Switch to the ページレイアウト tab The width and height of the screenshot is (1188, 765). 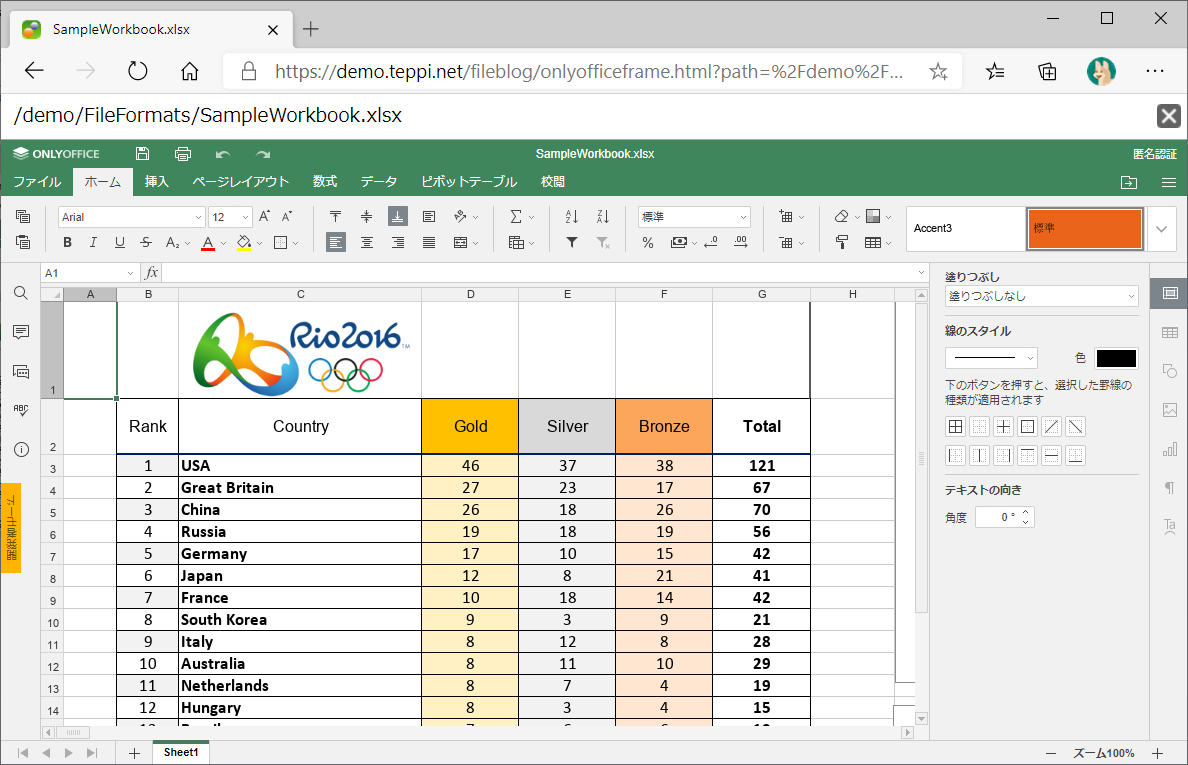pyautogui.click(x=241, y=182)
